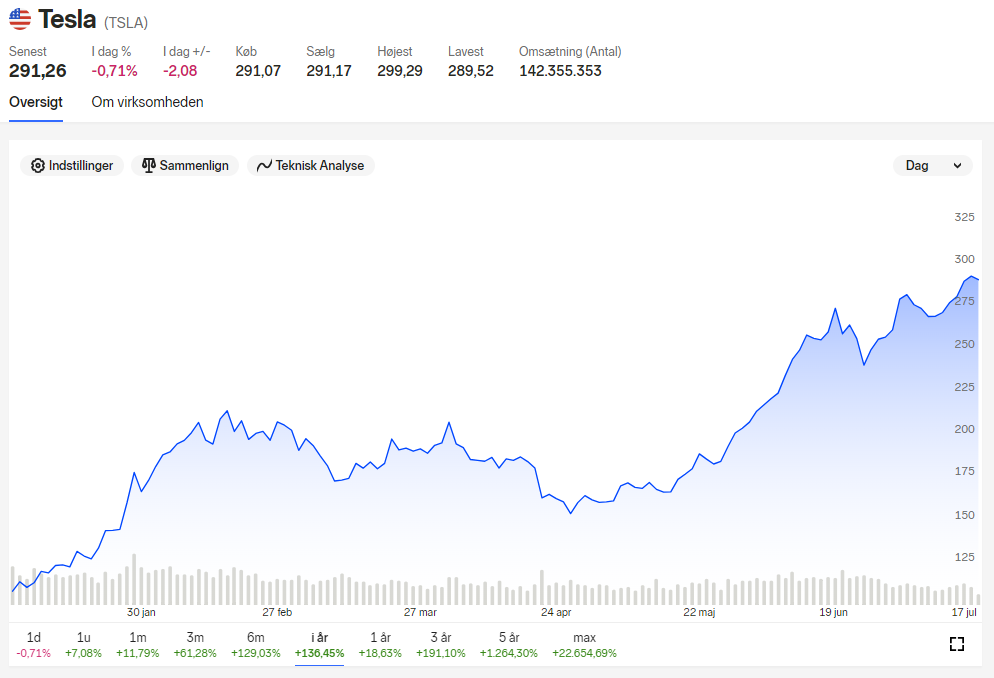Screen dimensions: 994x678
Task: Open Teknisk Analyse chart tool
Action: tap(311, 165)
